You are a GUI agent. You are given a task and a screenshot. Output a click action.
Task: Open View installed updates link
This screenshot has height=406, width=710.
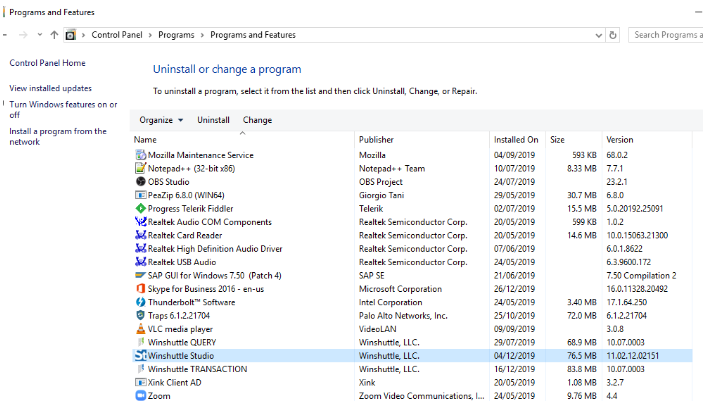pos(50,88)
